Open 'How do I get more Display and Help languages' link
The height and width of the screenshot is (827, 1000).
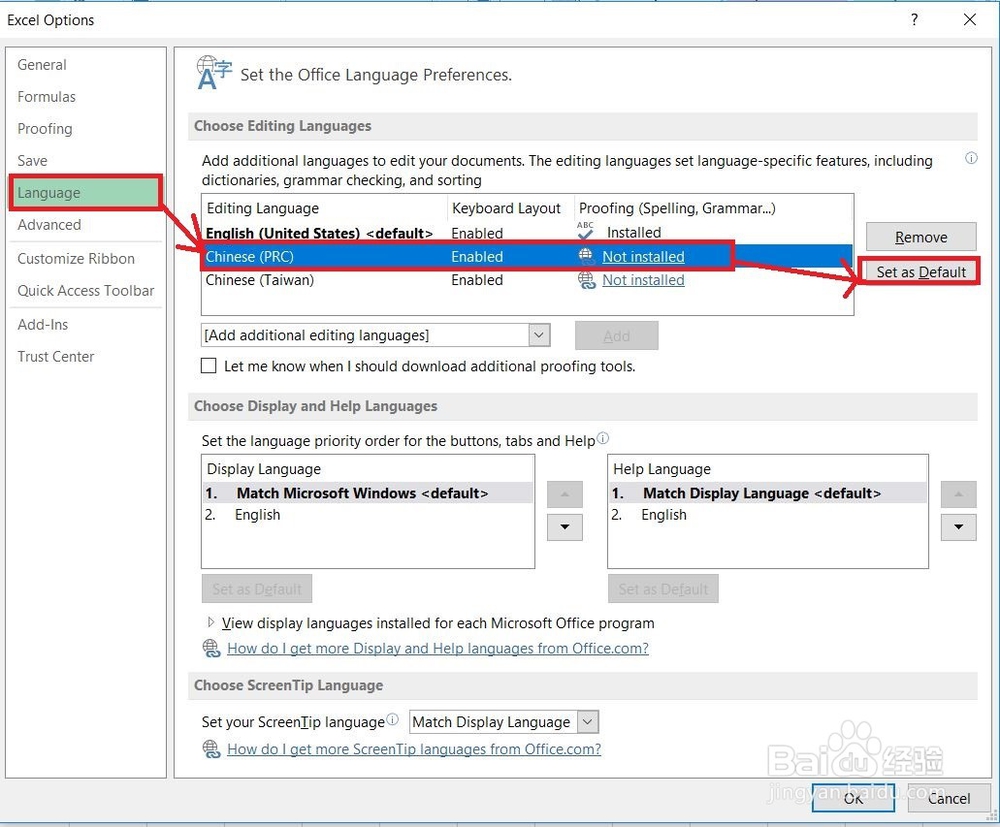tap(438, 648)
